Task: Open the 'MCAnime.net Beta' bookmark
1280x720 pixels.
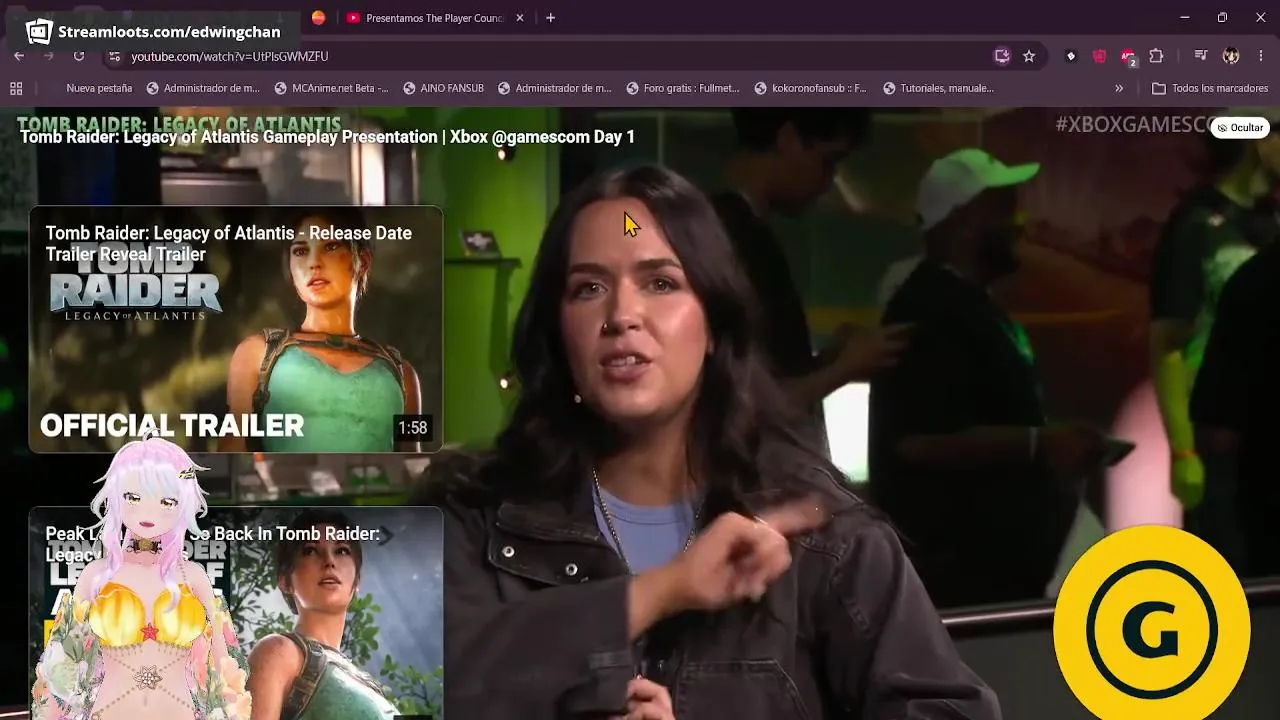Action: [331, 88]
